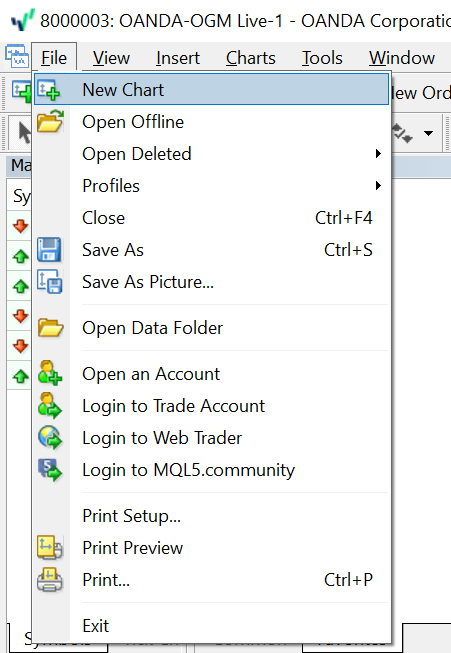
Task: Choose Login to Trade Account
Action: [x=212, y=406]
